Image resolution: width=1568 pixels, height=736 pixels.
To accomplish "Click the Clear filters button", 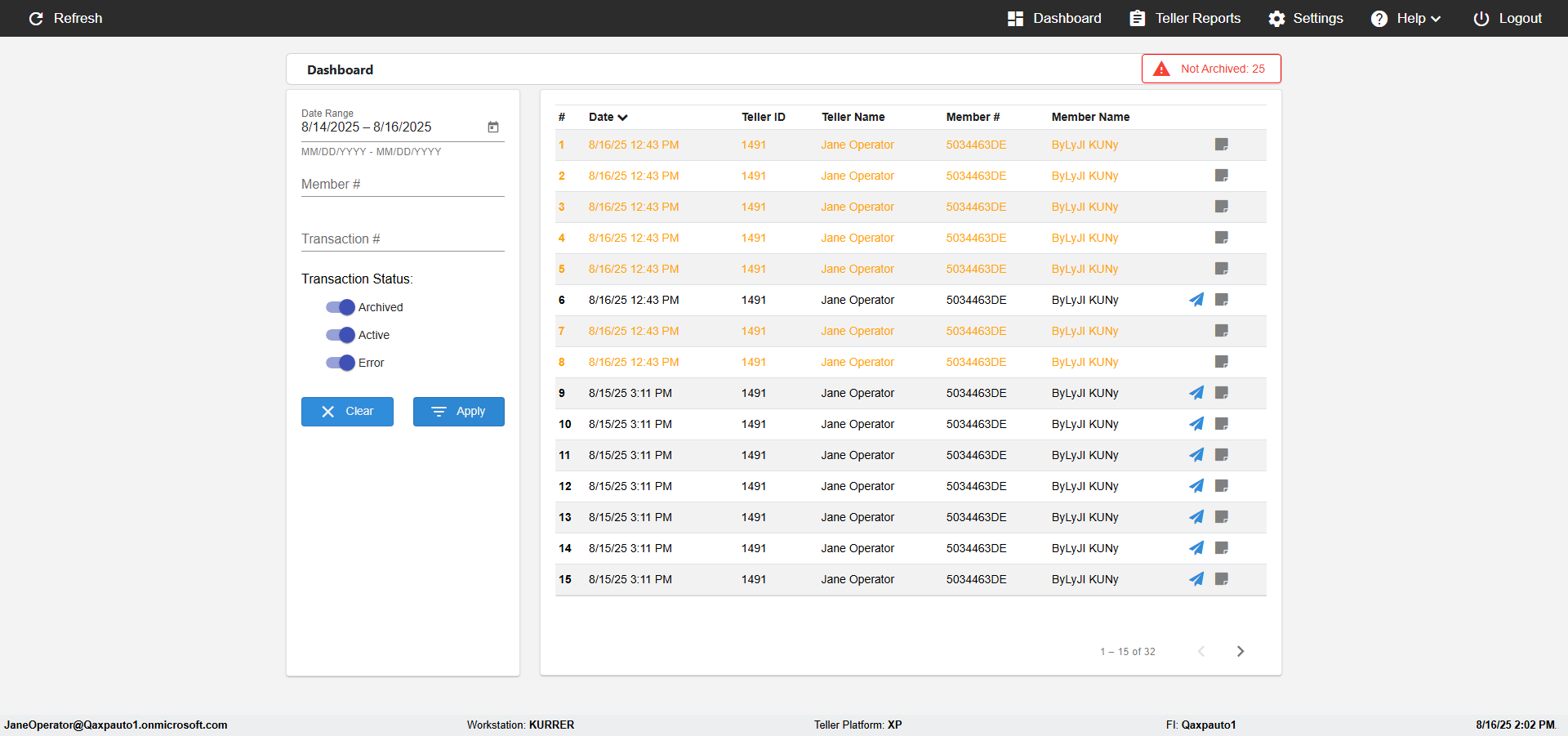I will [x=347, y=412].
